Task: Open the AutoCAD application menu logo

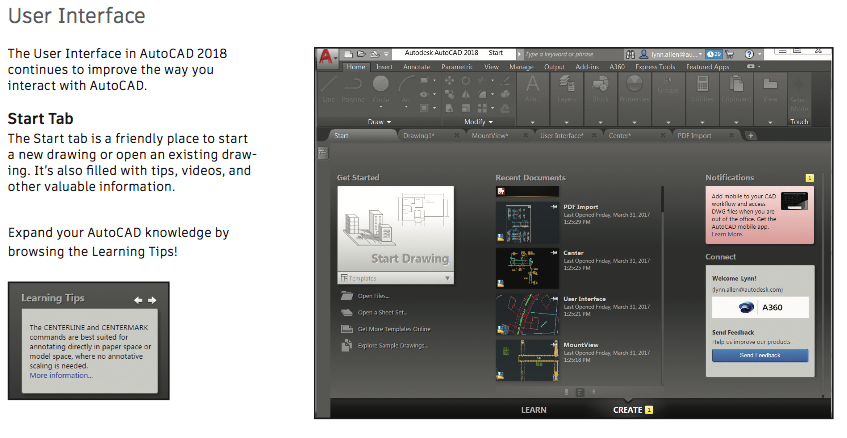Action: pyautogui.click(x=326, y=56)
